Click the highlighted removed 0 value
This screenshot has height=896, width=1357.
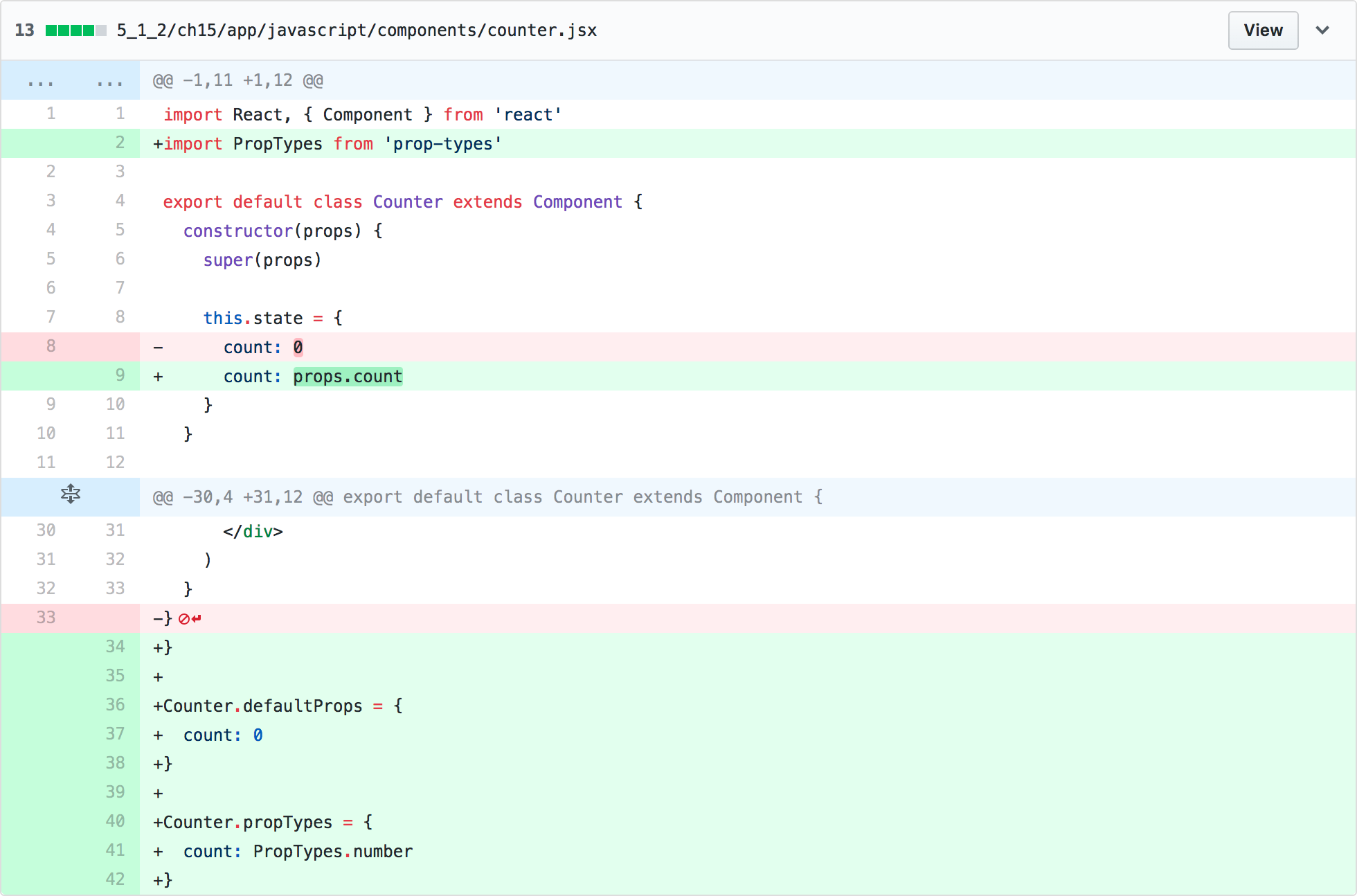click(298, 348)
